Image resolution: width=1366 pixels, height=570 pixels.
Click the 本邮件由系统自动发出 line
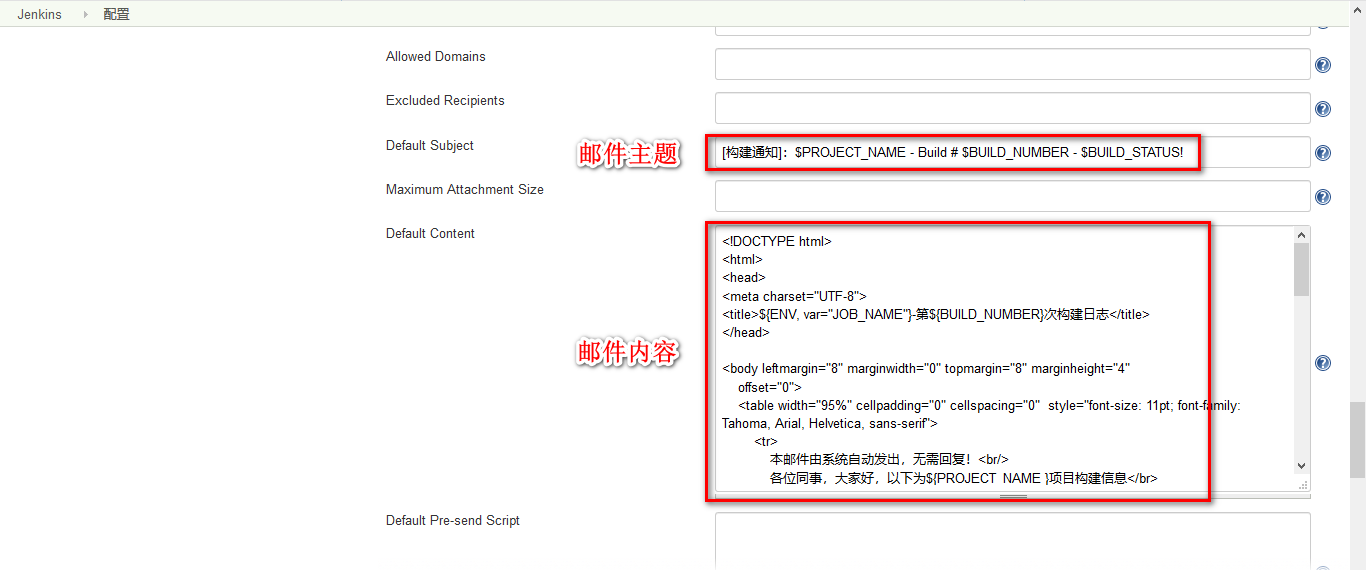(x=889, y=460)
